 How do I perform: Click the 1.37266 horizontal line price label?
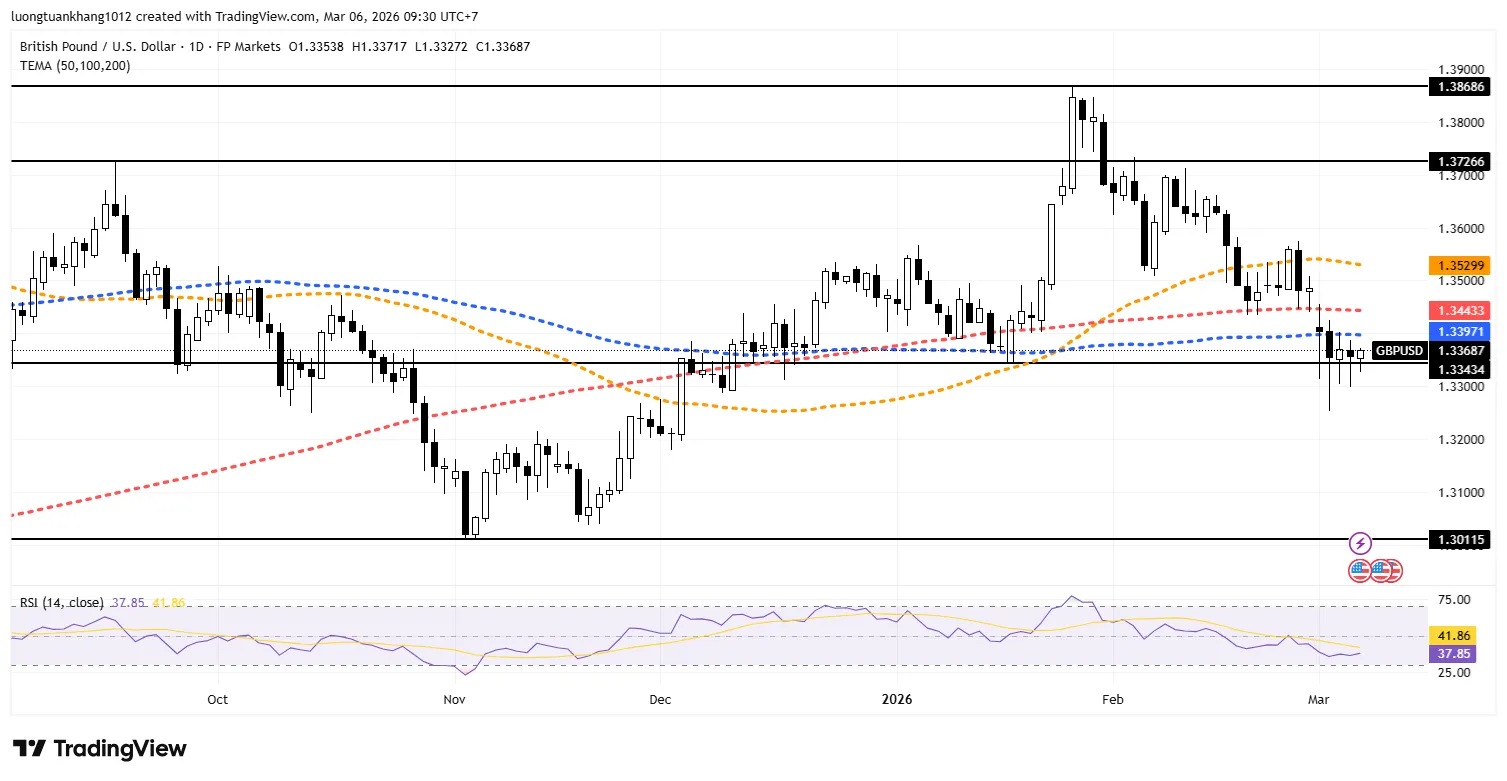pyautogui.click(x=1462, y=161)
